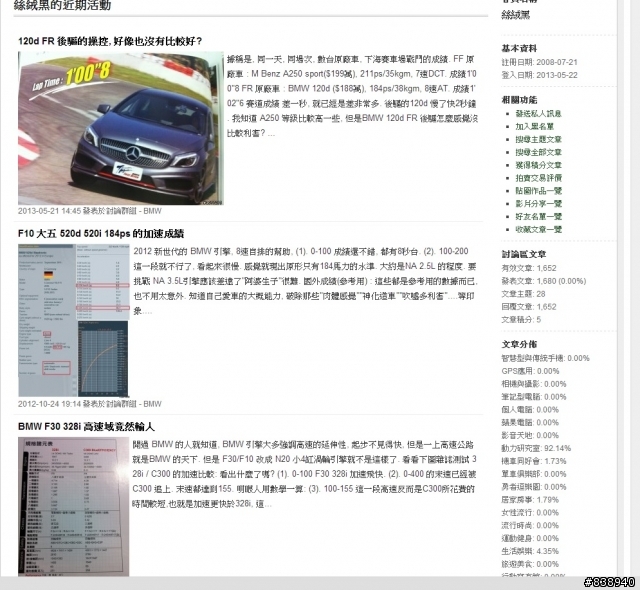Viewport: 640px width, 590px height.
Task: Click the 文章分佈 heading
Action: point(519,344)
